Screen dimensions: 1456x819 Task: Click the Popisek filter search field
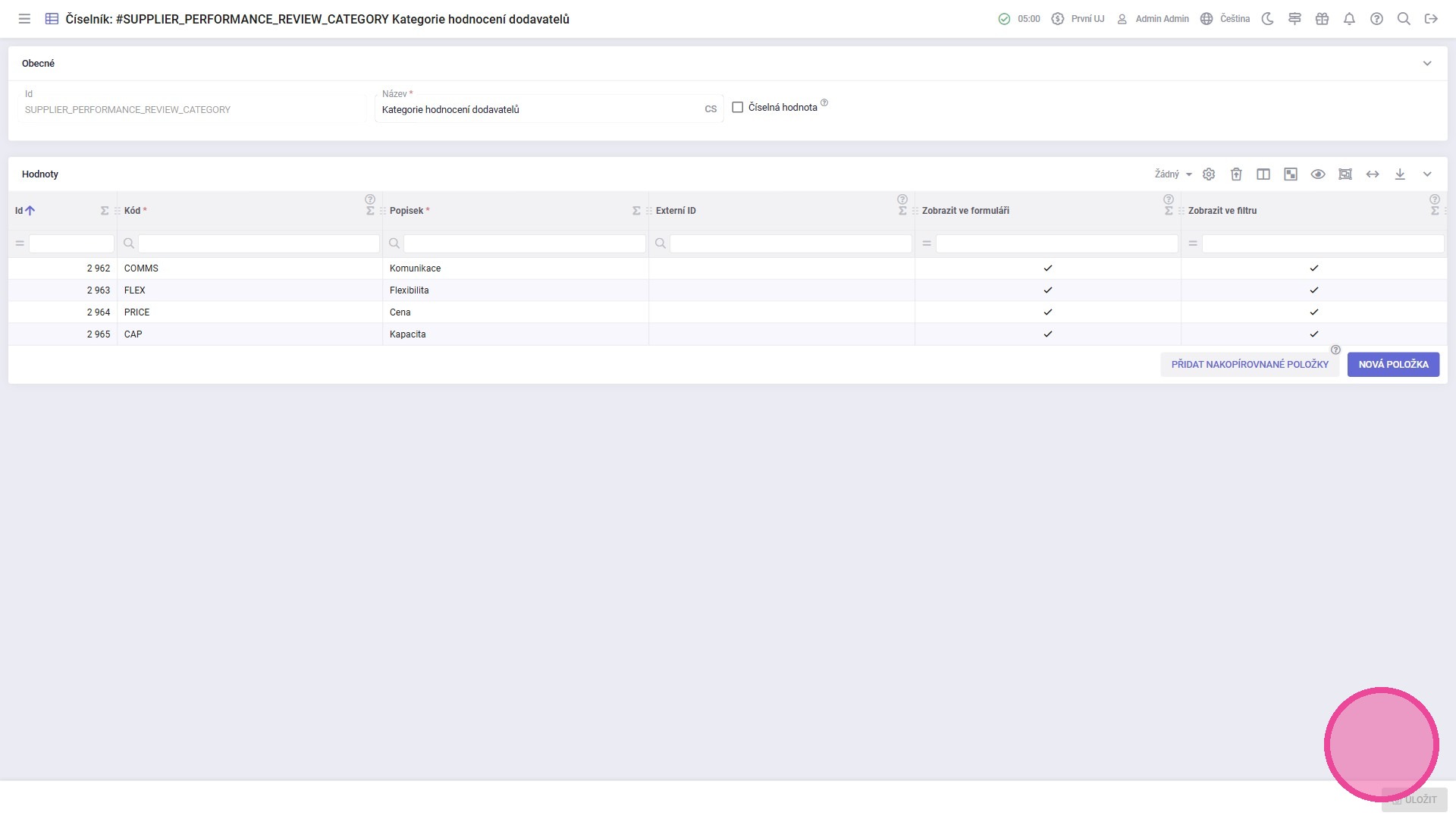click(x=524, y=243)
